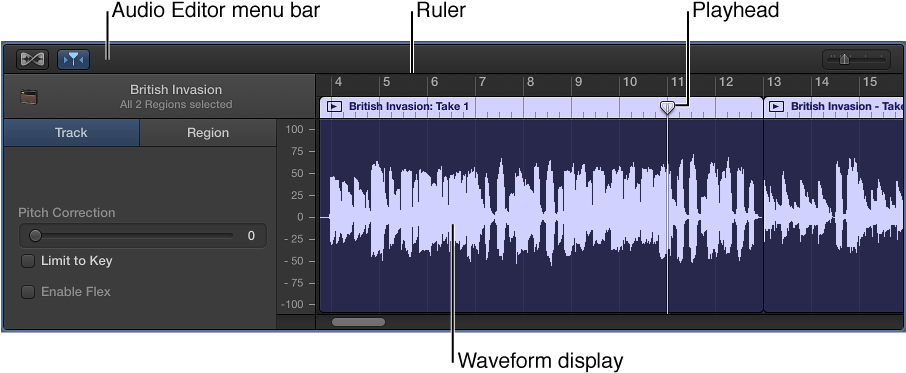This screenshot has height=373, width=906.
Task: Click bar 6 on the ruler
Action: 434,82
